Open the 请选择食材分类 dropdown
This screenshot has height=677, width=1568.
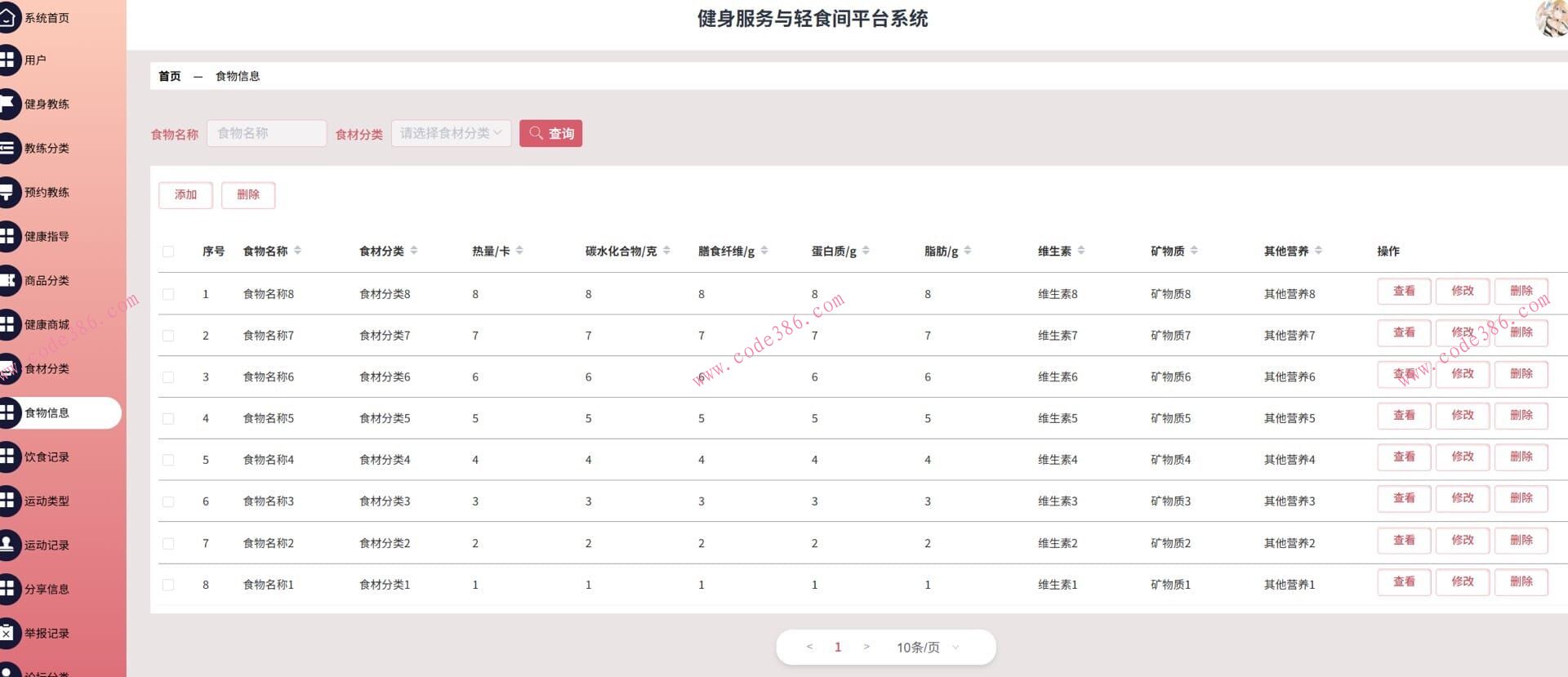452,133
